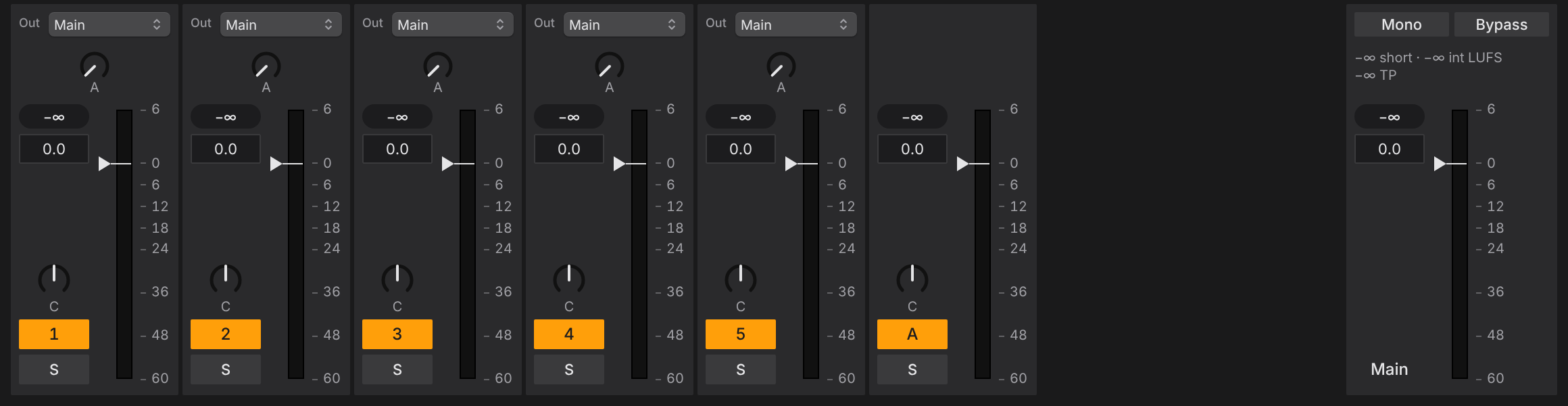The width and height of the screenshot is (1568, 406).
Task: Solo the aux channel A with S button
Action: (912, 369)
